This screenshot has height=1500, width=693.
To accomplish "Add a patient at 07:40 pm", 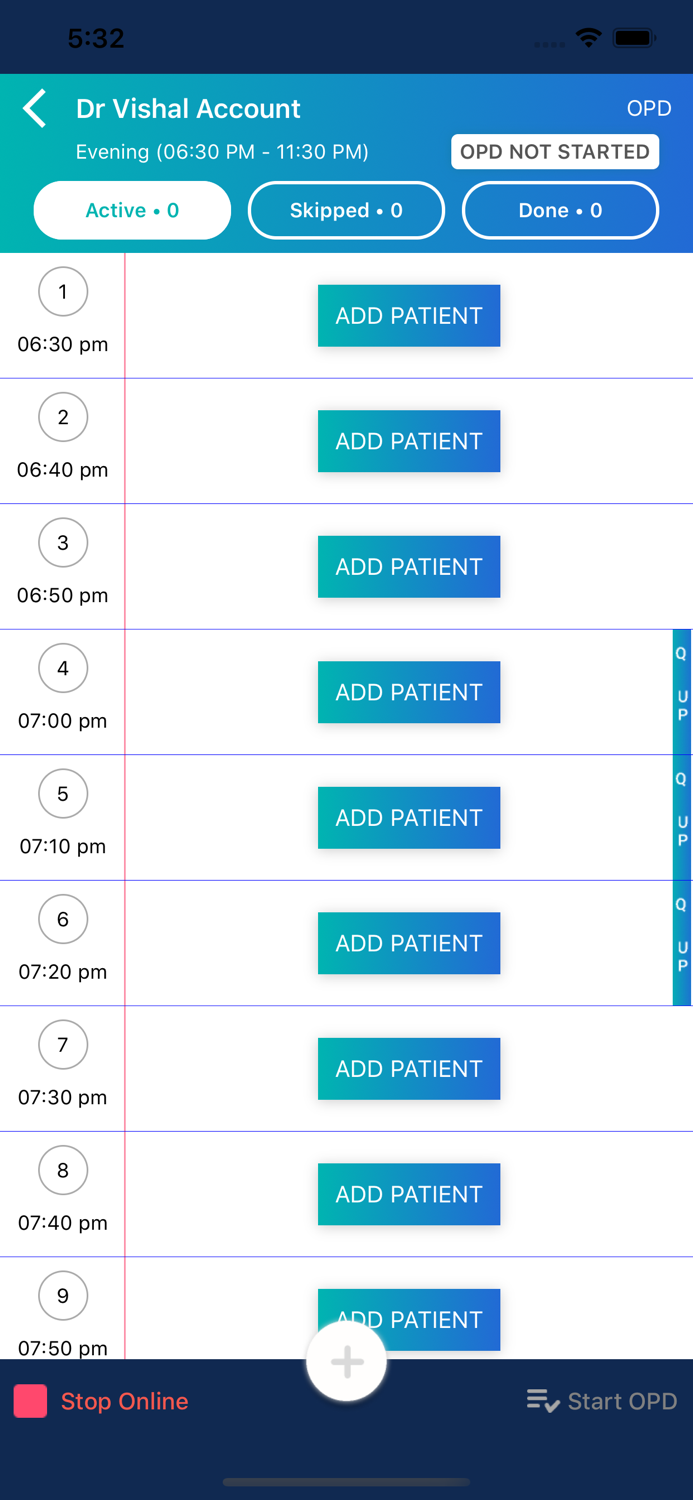I will 409,1194.
